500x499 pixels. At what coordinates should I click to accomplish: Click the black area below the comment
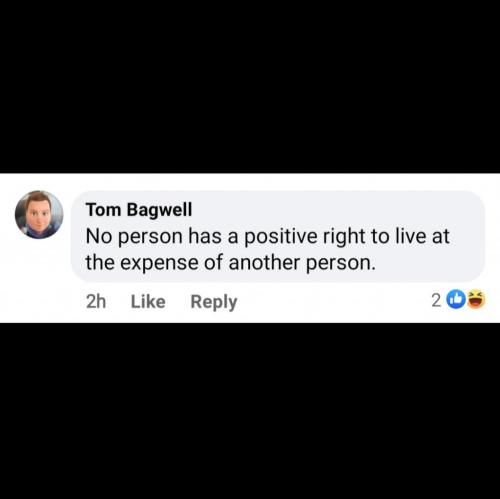[250, 411]
